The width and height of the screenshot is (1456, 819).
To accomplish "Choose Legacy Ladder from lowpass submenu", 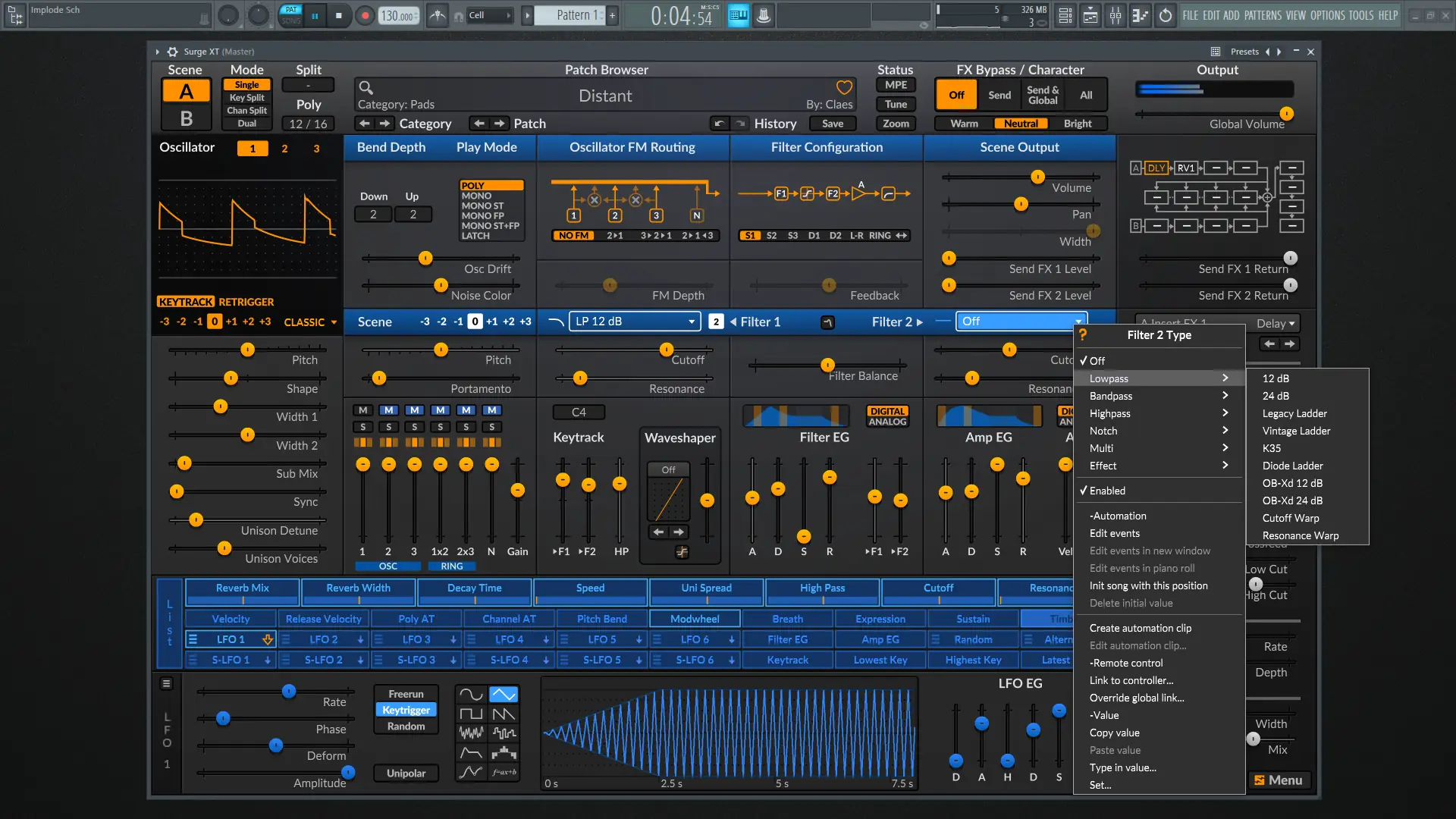I will click(1294, 413).
